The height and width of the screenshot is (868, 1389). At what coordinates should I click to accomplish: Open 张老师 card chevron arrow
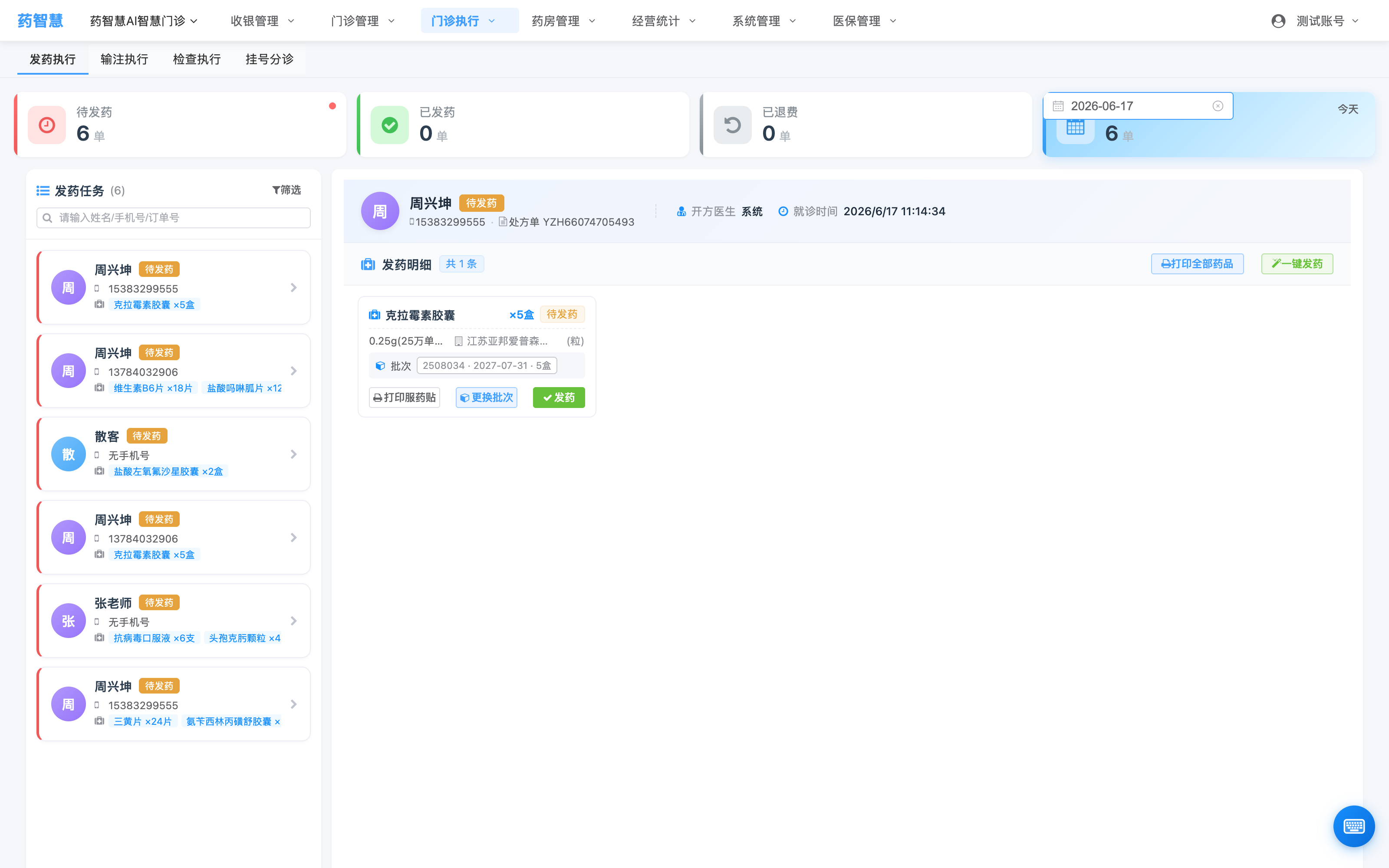click(293, 621)
